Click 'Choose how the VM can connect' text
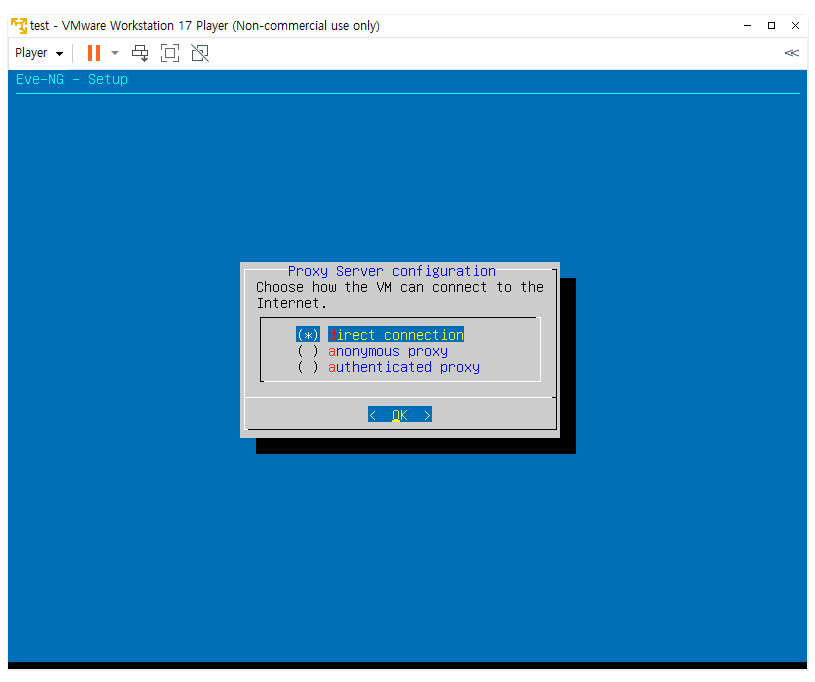This screenshot has height=682, width=815. [x=371, y=287]
